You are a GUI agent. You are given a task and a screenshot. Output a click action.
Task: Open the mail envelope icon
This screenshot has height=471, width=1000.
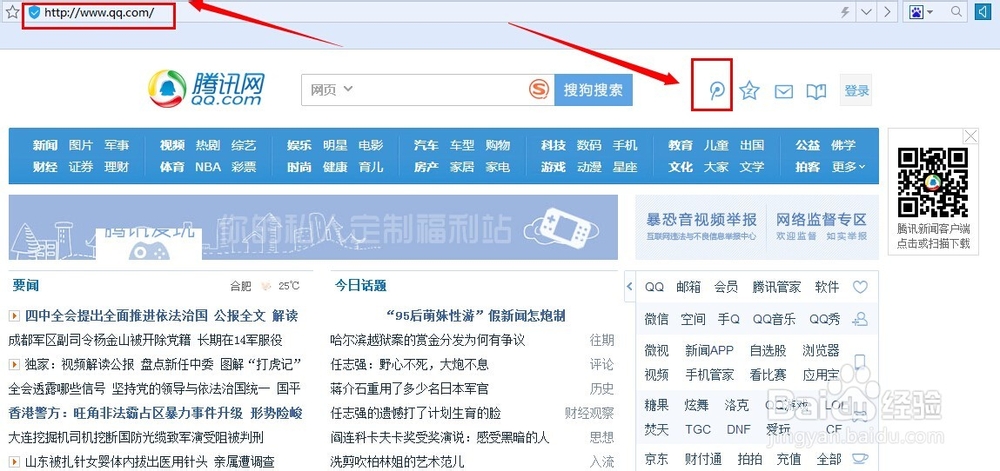coord(784,92)
